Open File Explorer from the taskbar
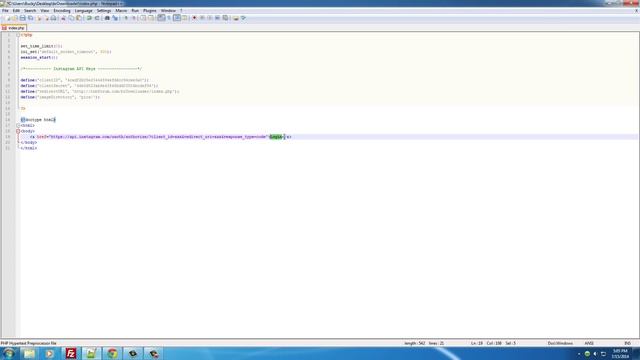The width and height of the screenshot is (640, 360). click(x=29, y=353)
